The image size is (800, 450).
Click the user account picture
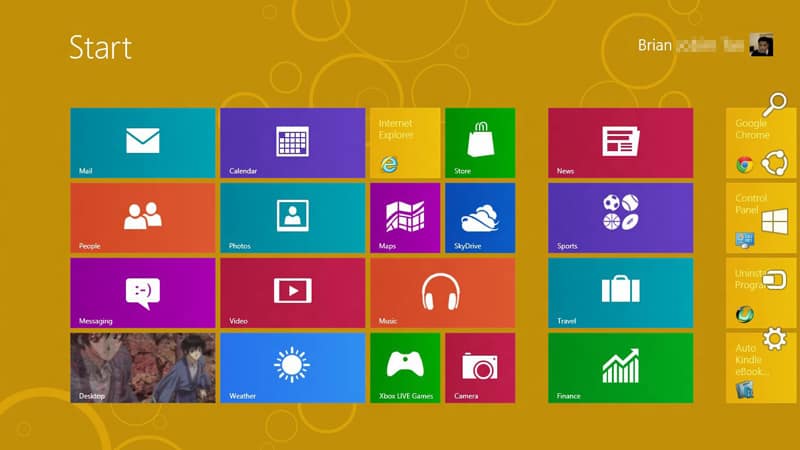pyautogui.click(x=761, y=46)
